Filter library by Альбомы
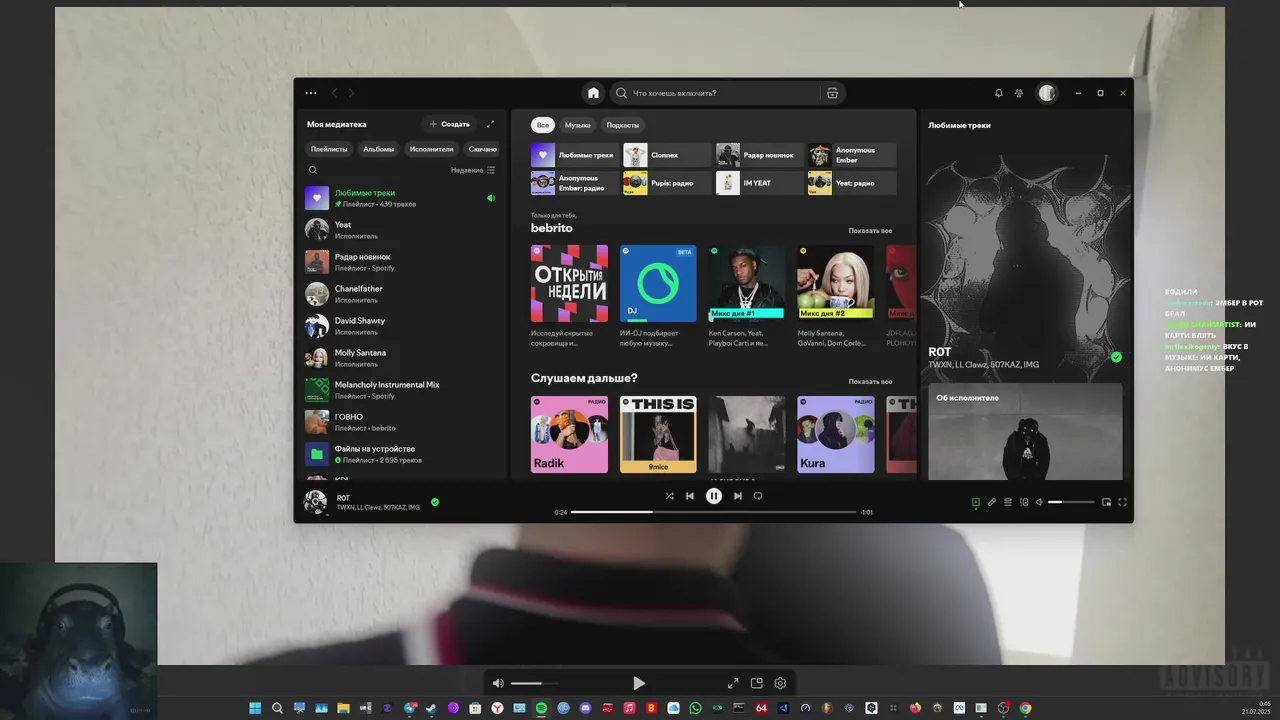1280x720 pixels. tap(378, 149)
